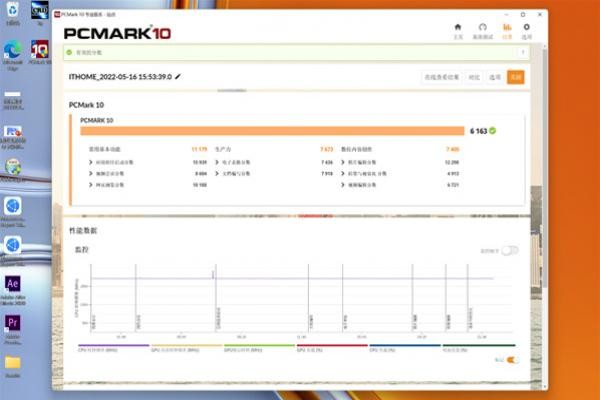Open the yellow folder on the desktop
The height and width of the screenshot is (400, 600).
[13, 366]
